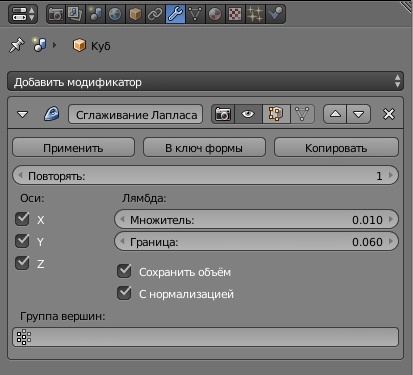This screenshot has height=375, width=413.
Task: Open Object Data triangle-vertices tab
Action: (195, 14)
